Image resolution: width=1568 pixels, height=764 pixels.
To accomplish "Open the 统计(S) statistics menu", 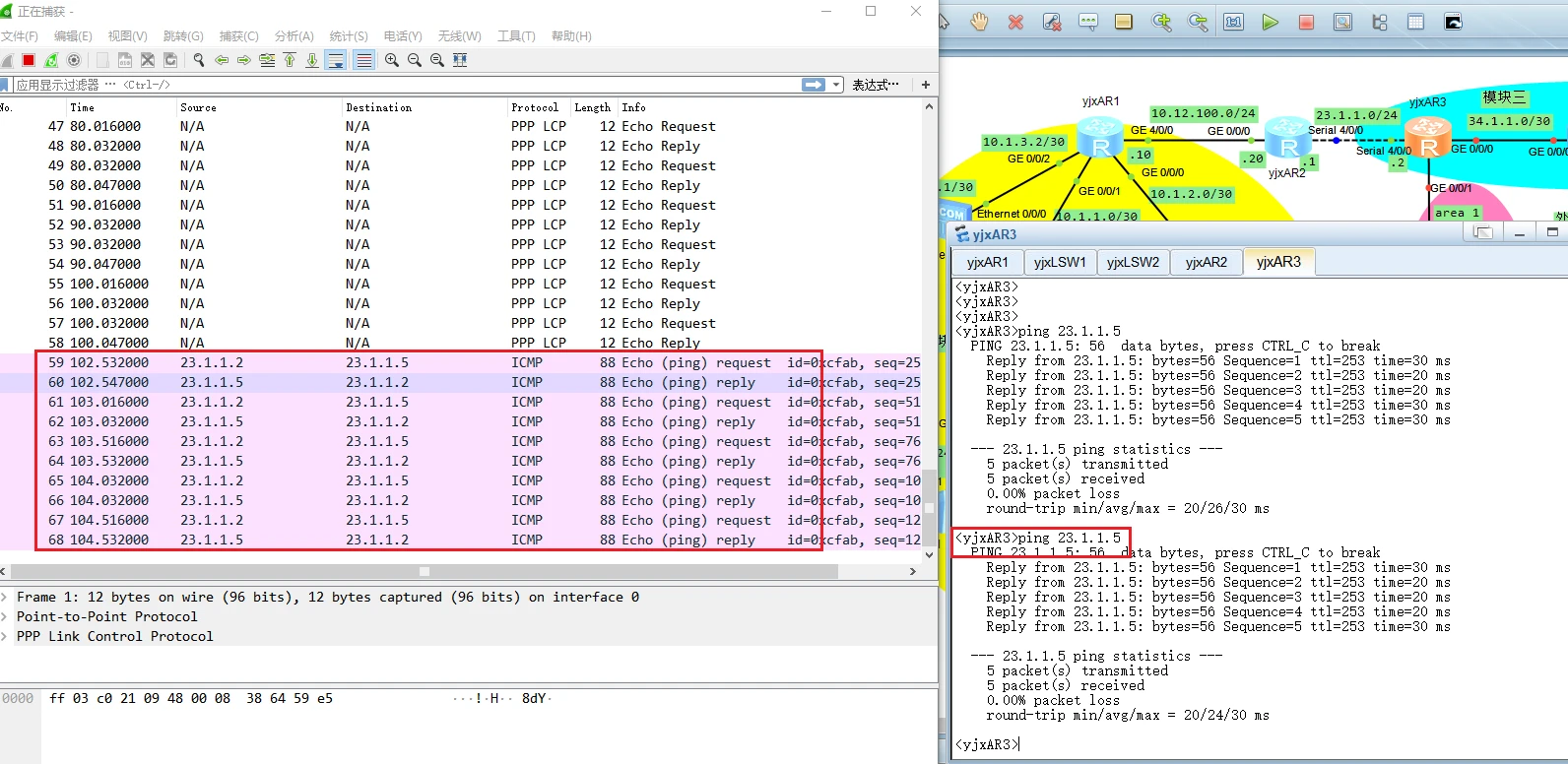I will click(x=348, y=36).
